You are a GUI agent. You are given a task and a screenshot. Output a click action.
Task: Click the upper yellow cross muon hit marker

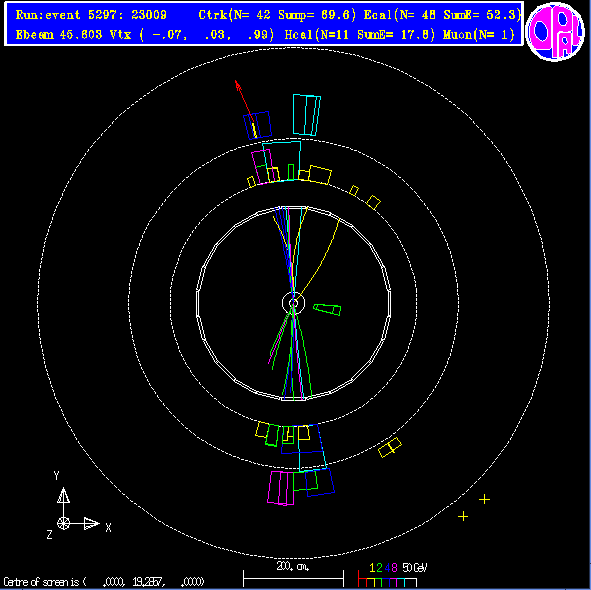[x=484, y=500]
